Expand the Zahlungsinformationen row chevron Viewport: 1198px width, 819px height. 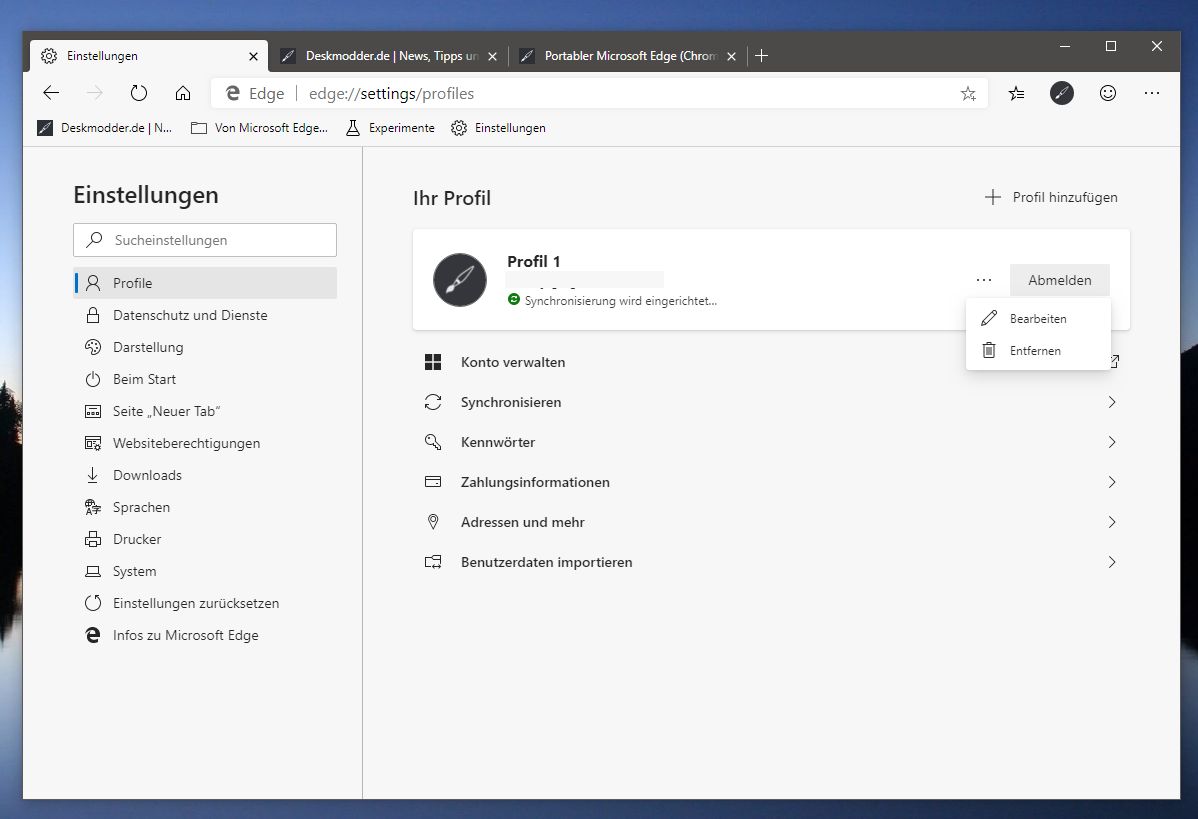coord(1112,482)
